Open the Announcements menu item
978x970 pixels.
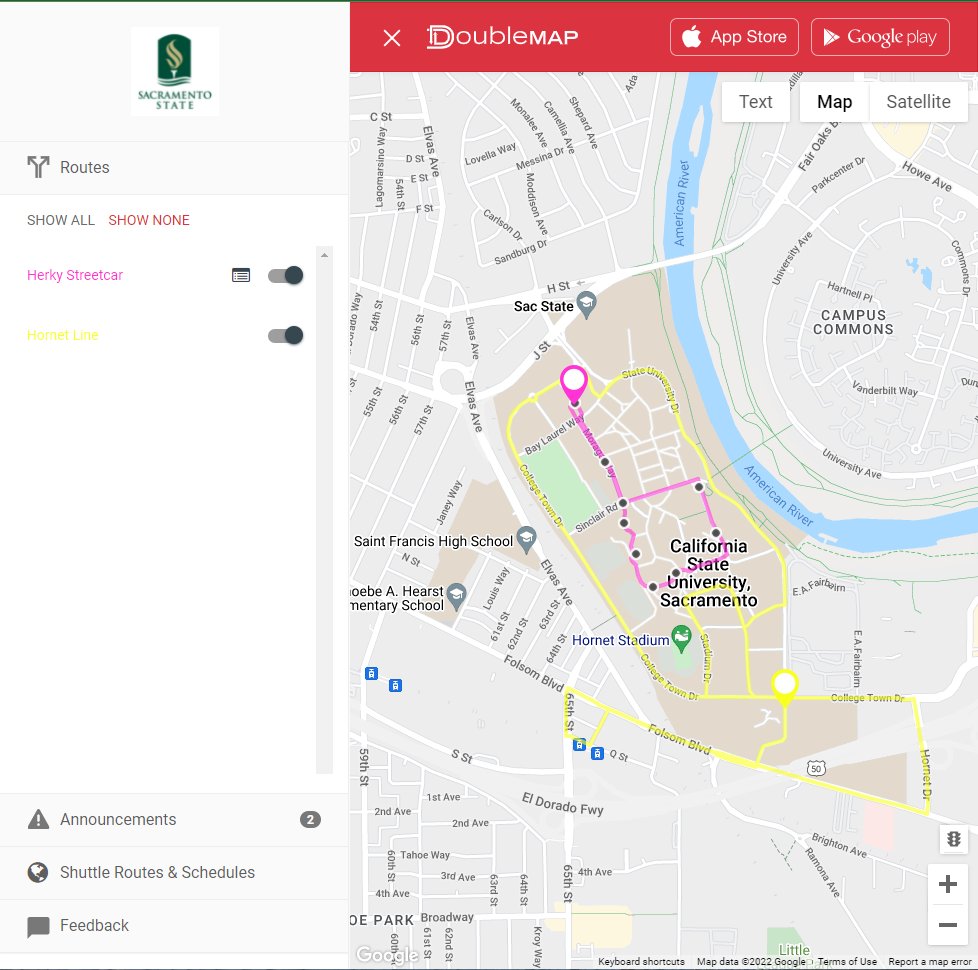tap(174, 820)
